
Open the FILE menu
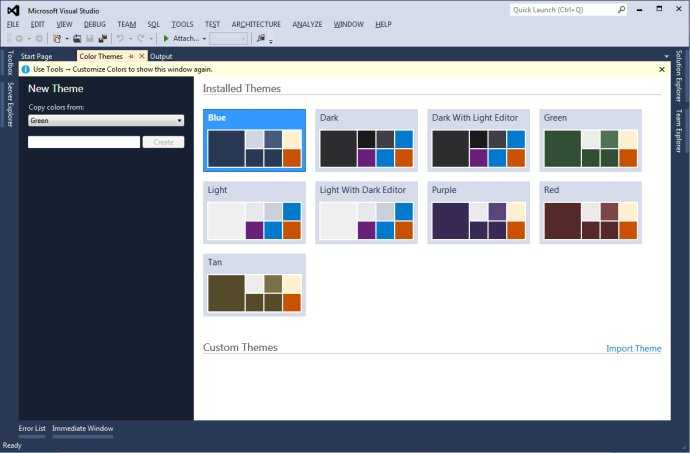pos(13,24)
